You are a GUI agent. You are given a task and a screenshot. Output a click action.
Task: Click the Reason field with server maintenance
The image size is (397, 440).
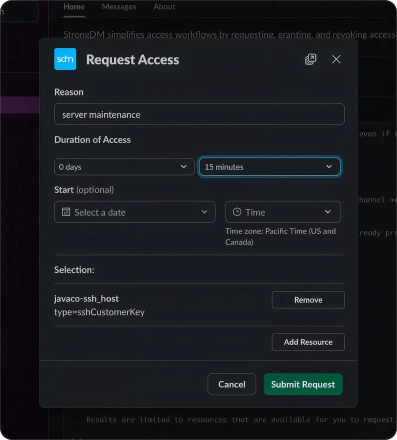click(x=199, y=114)
